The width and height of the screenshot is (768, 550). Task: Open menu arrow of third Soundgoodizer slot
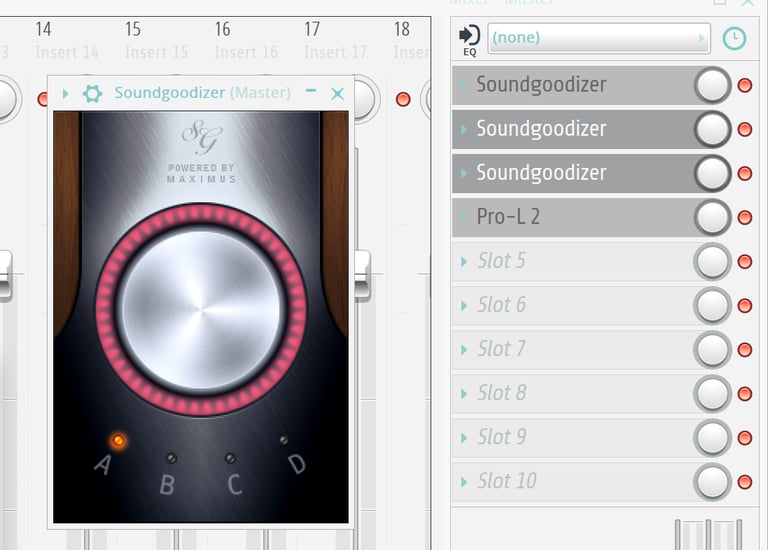click(463, 173)
